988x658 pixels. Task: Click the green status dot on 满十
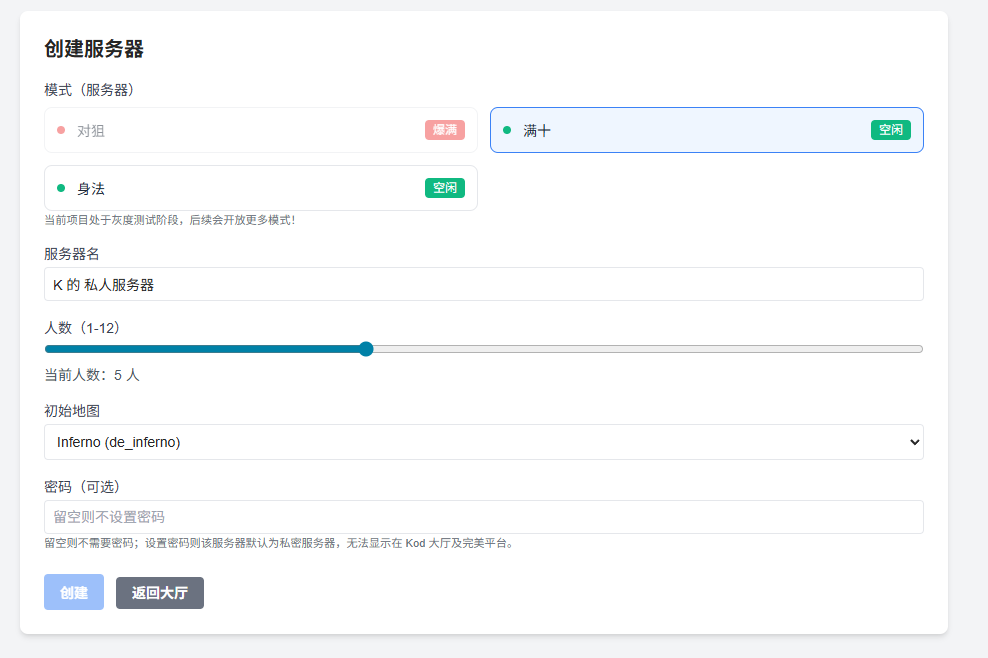click(507, 130)
